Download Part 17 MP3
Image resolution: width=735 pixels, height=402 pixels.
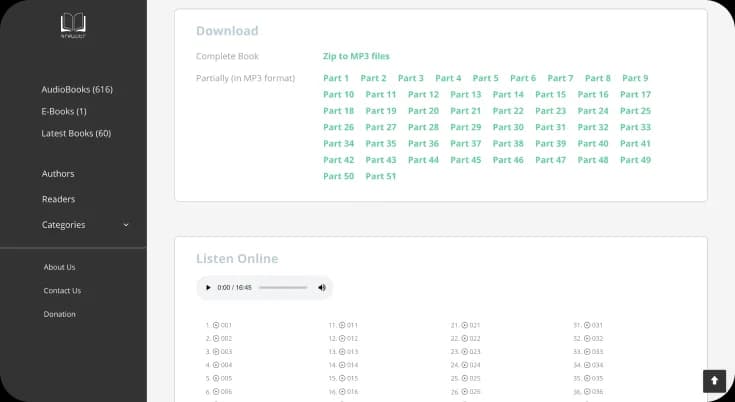[636, 95]
